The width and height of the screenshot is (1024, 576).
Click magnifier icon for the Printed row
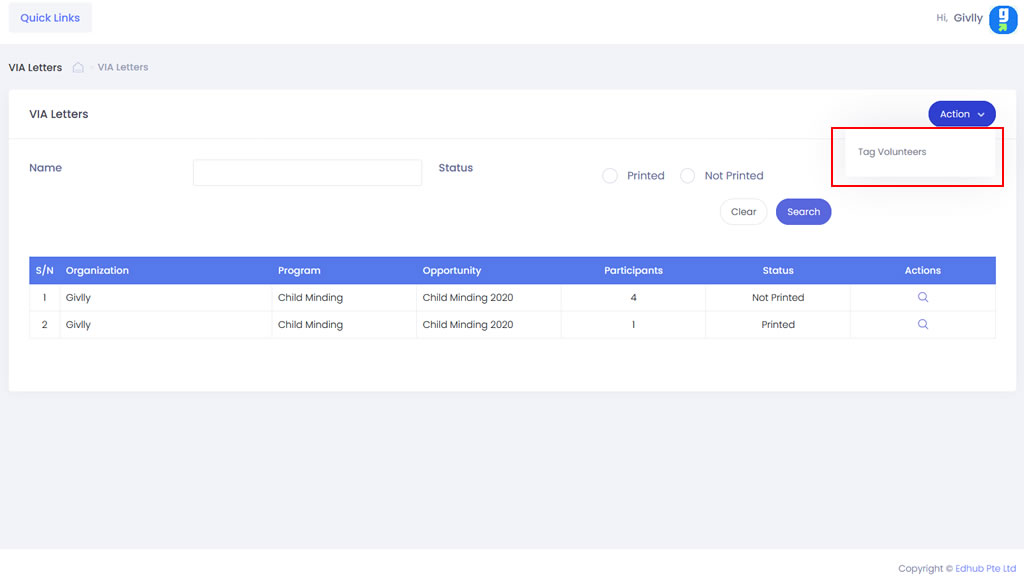coord(922,324)
